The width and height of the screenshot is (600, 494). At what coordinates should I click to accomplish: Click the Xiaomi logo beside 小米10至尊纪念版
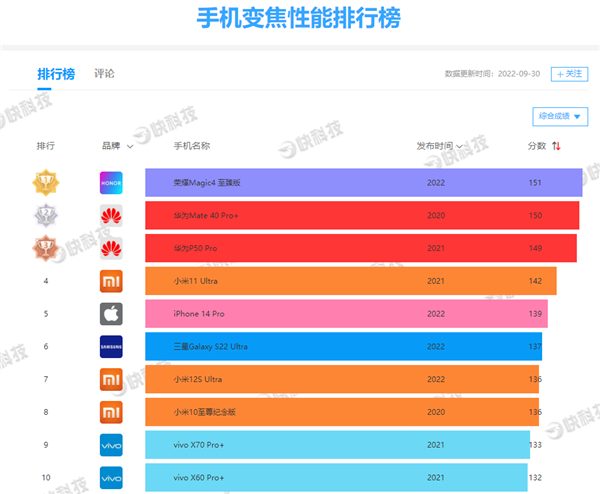pyautogui.click(x=111, y=412)
